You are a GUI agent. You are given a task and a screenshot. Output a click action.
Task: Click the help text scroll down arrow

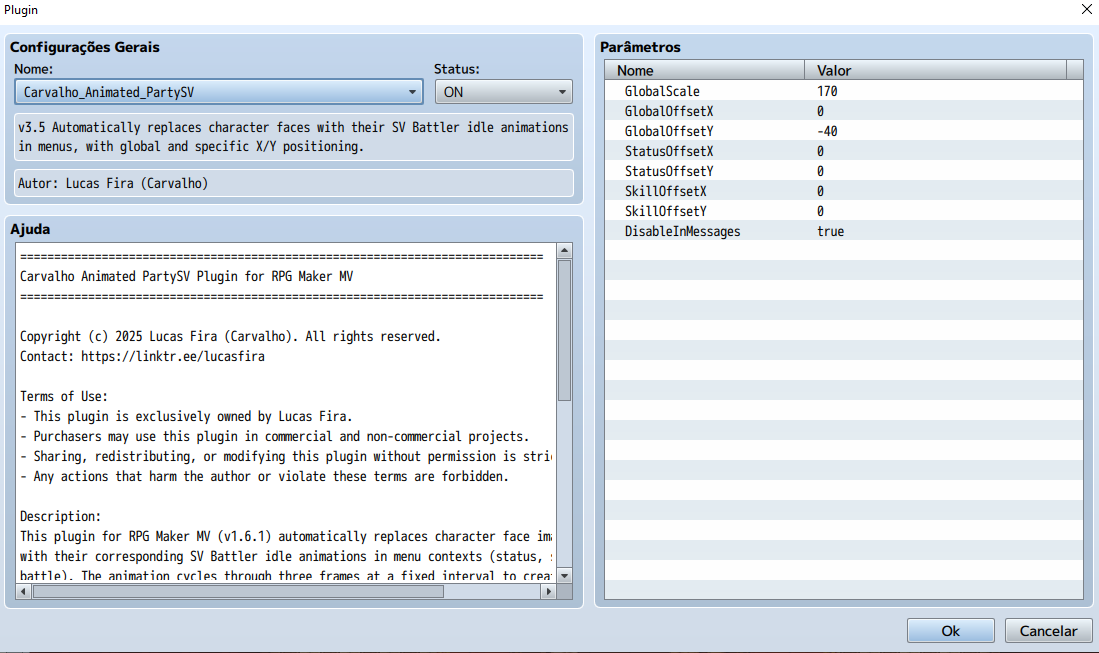tap(564, 576)
